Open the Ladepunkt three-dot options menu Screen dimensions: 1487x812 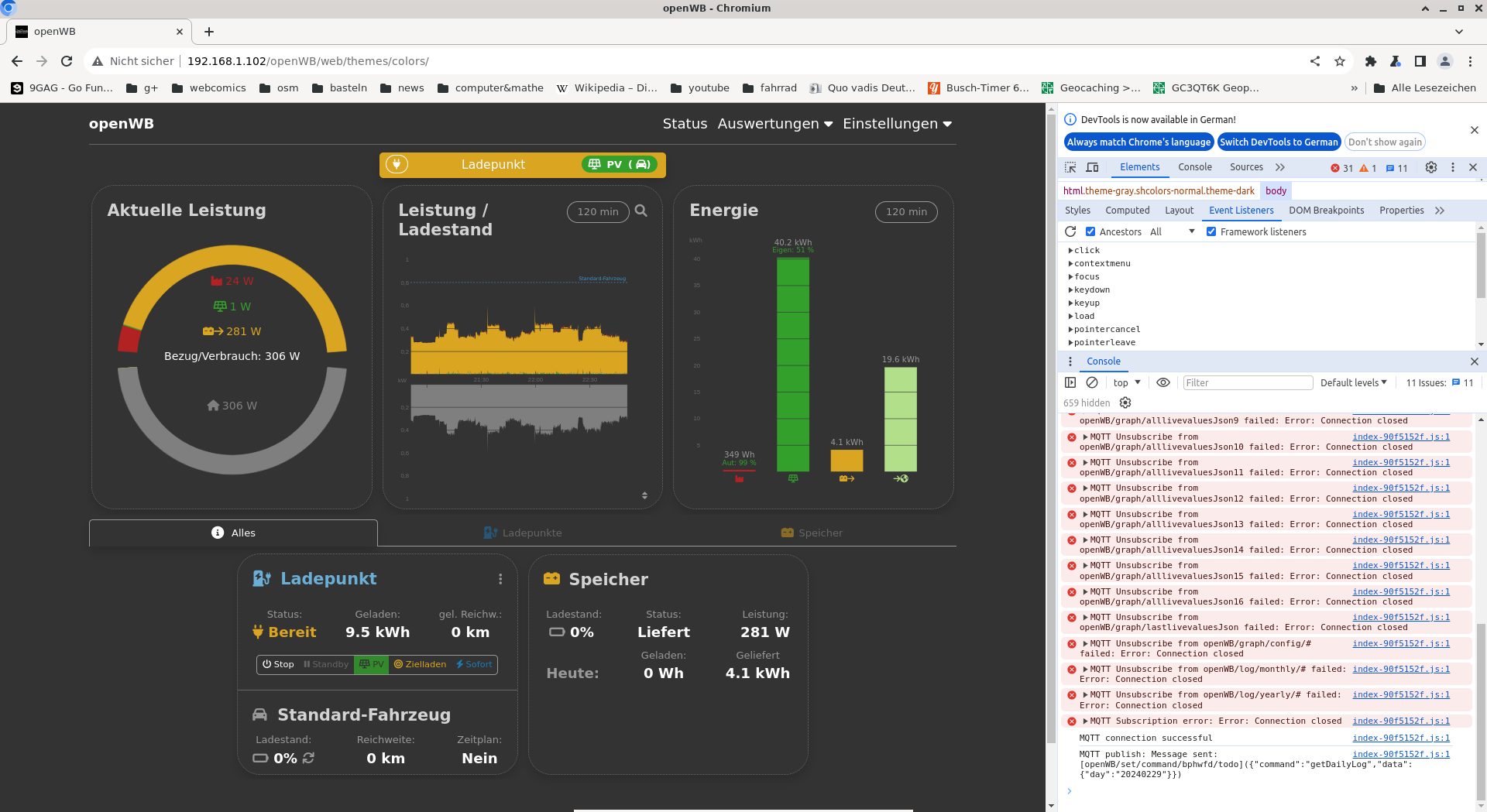click(x=500, y=579)
